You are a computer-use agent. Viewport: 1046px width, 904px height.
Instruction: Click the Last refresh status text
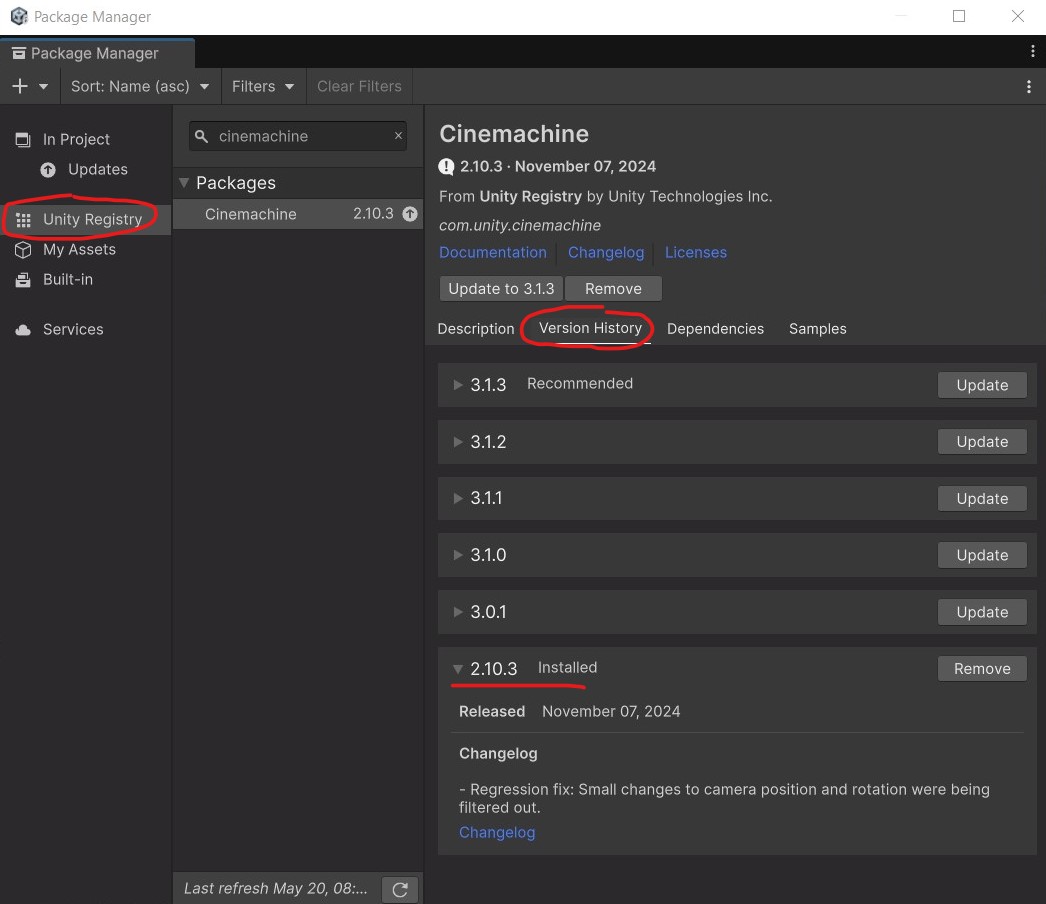[x=276, y=889]
